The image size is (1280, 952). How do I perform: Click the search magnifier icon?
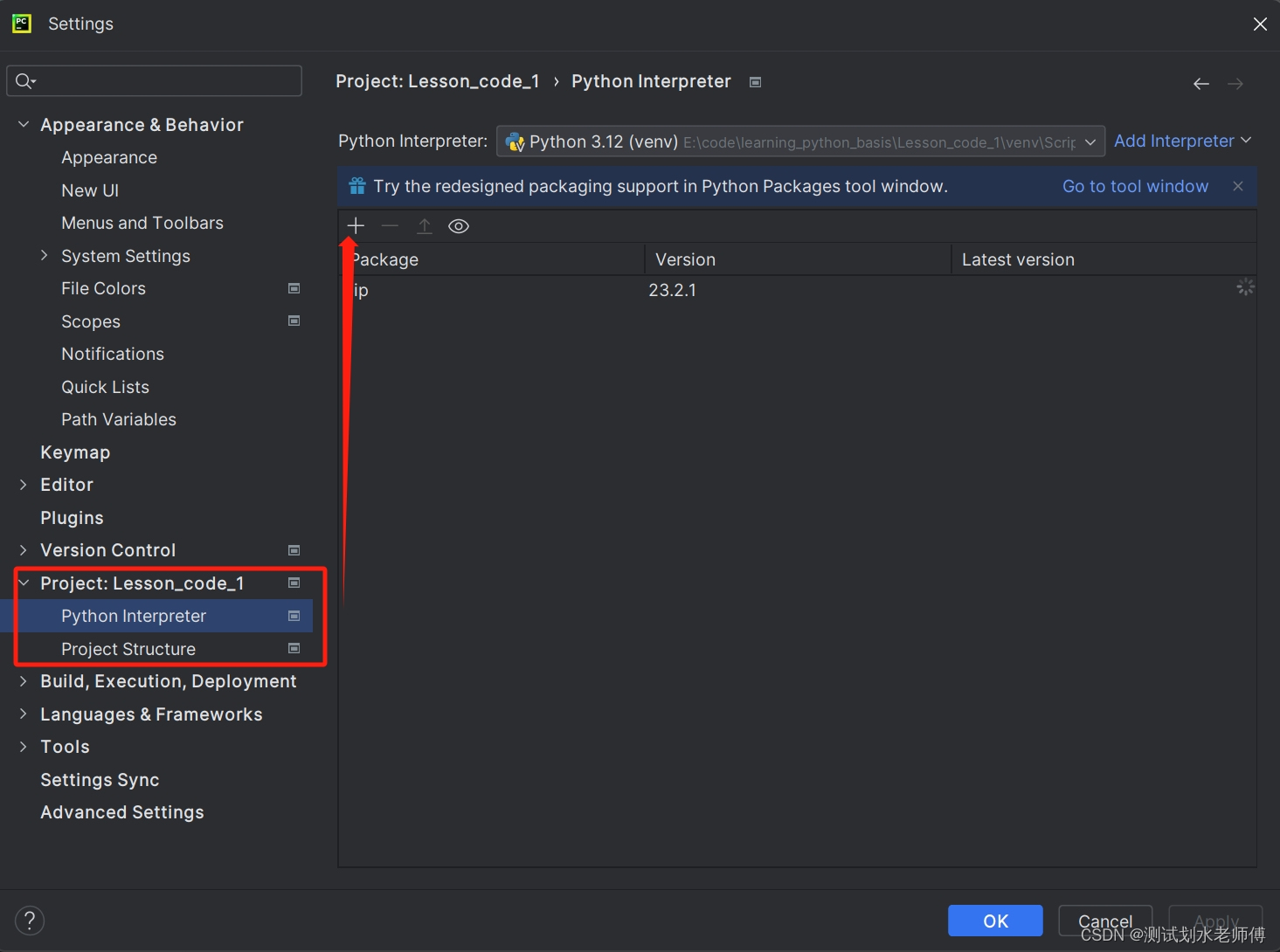coord(24,81)
